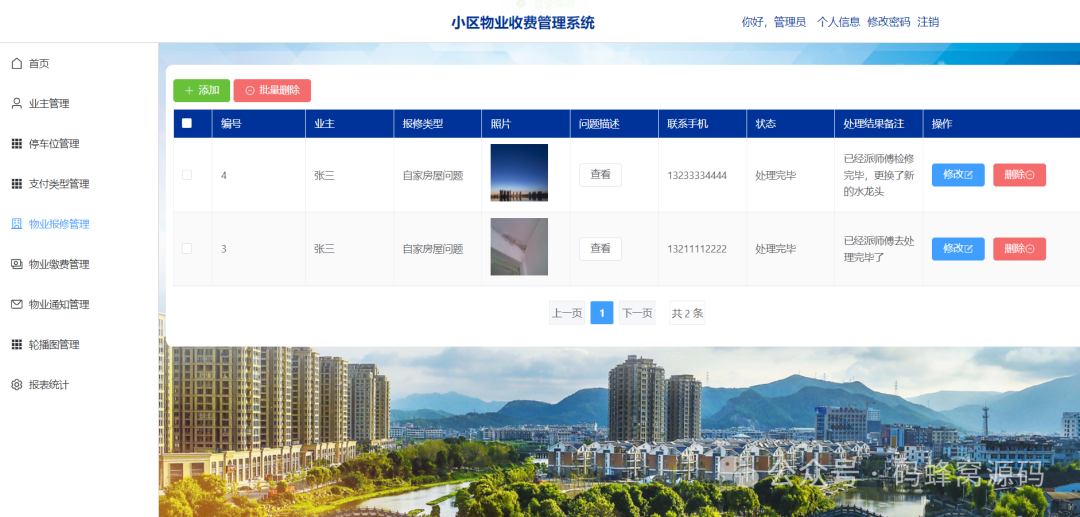Screen dimensions: 1080x517
Task: Click the grid icon beside 轮播图管理
Action: pyautogui.click(x=17, y=344)
